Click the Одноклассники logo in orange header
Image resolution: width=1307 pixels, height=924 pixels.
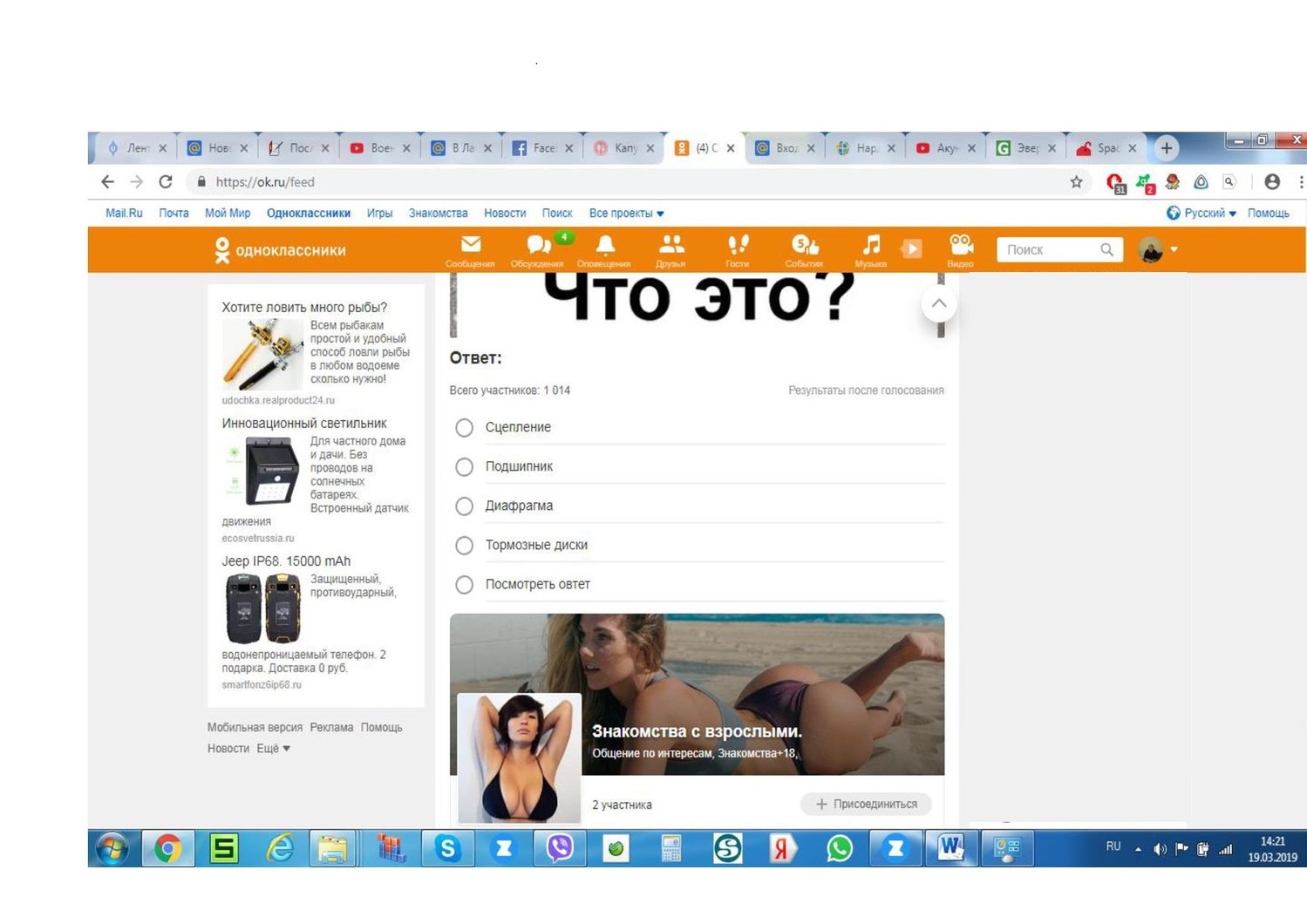tap(280, 250)
